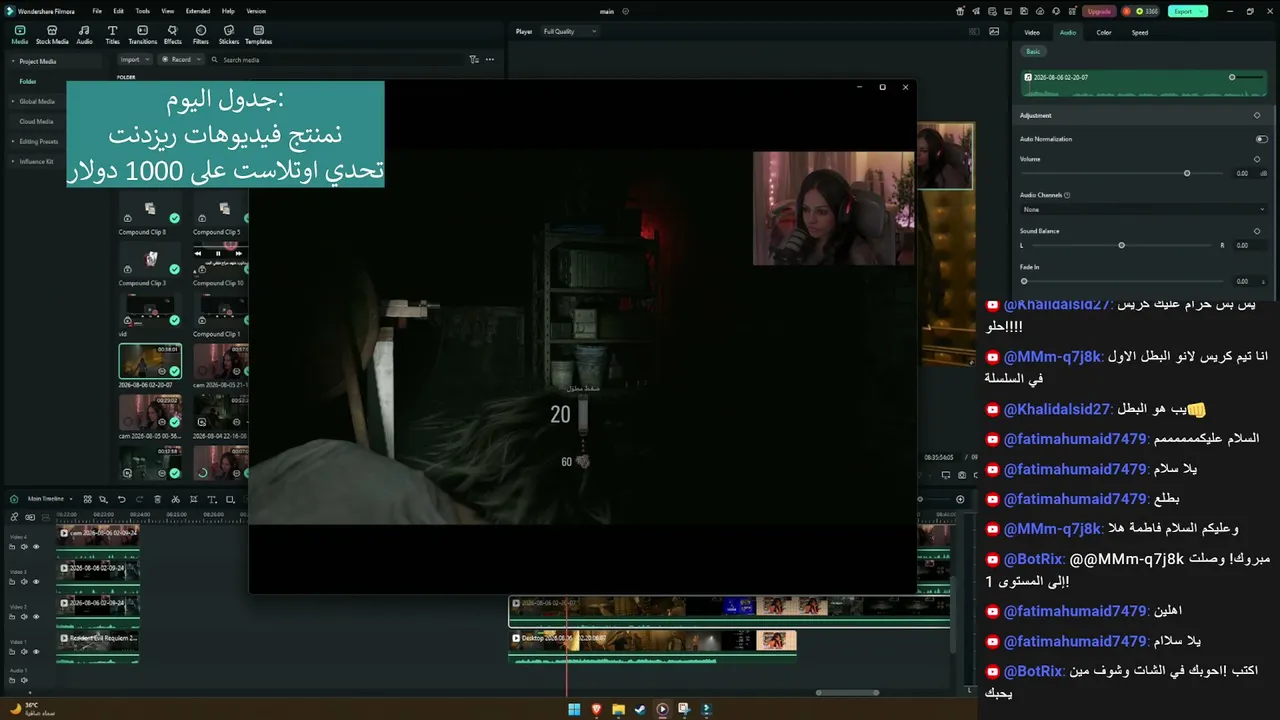
Task: Open the Cloud Media section
Action: [x=36, y=122]
